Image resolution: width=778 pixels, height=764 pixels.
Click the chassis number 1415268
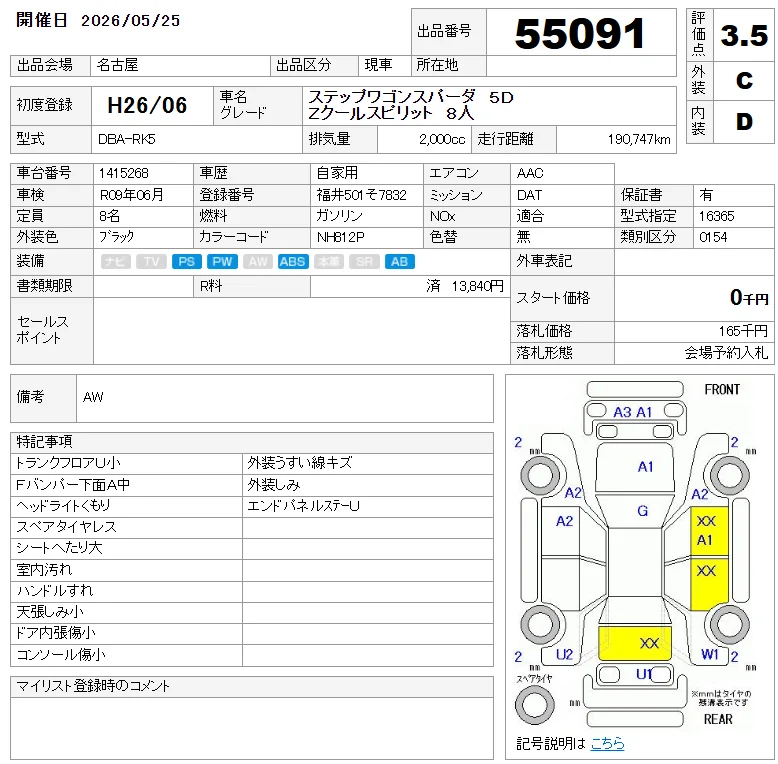click(x=123, y=173)
